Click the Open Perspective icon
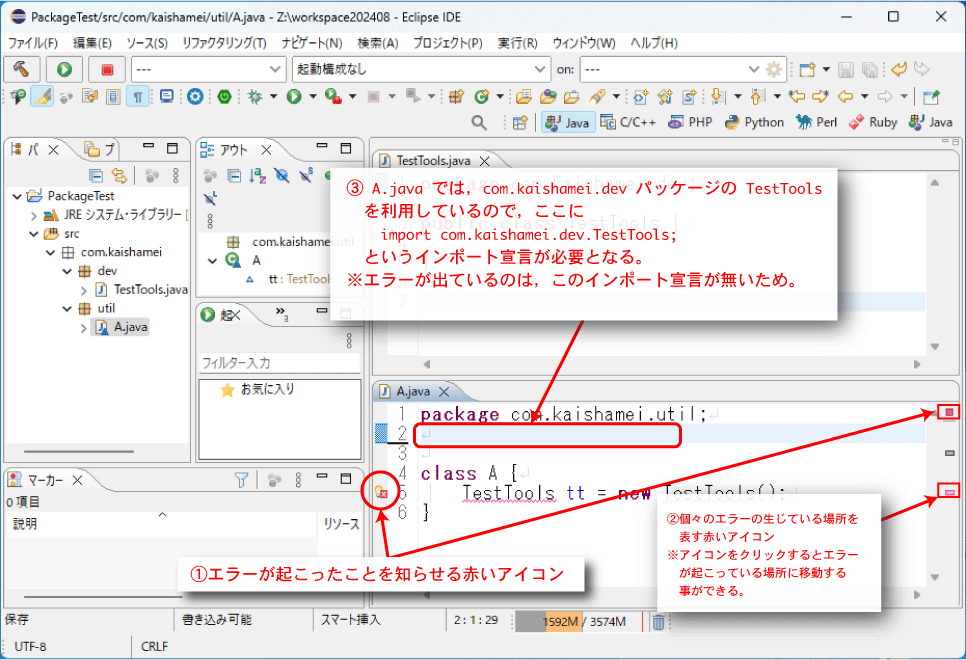This screenshot has height=660, width=966. pyautogui.click(x=520, y=122)
